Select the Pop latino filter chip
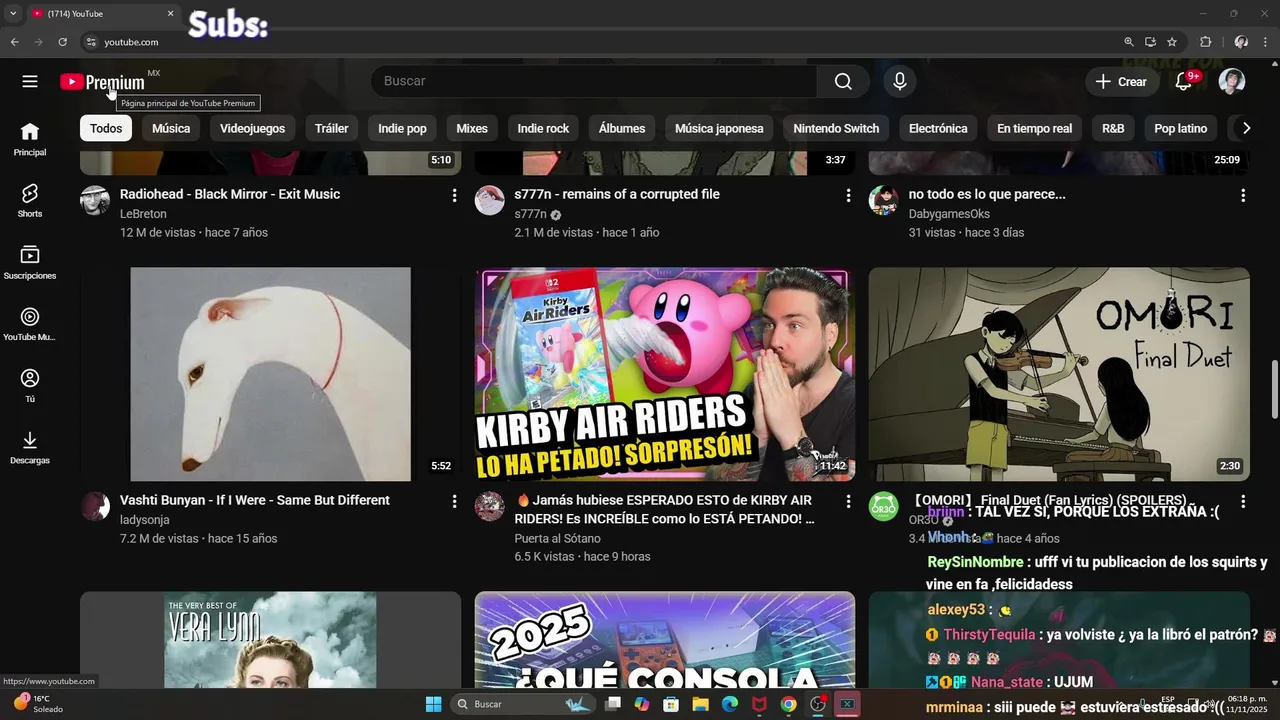The width and height of the screenshot is (1280, 720). click(x=1181, y=128)
